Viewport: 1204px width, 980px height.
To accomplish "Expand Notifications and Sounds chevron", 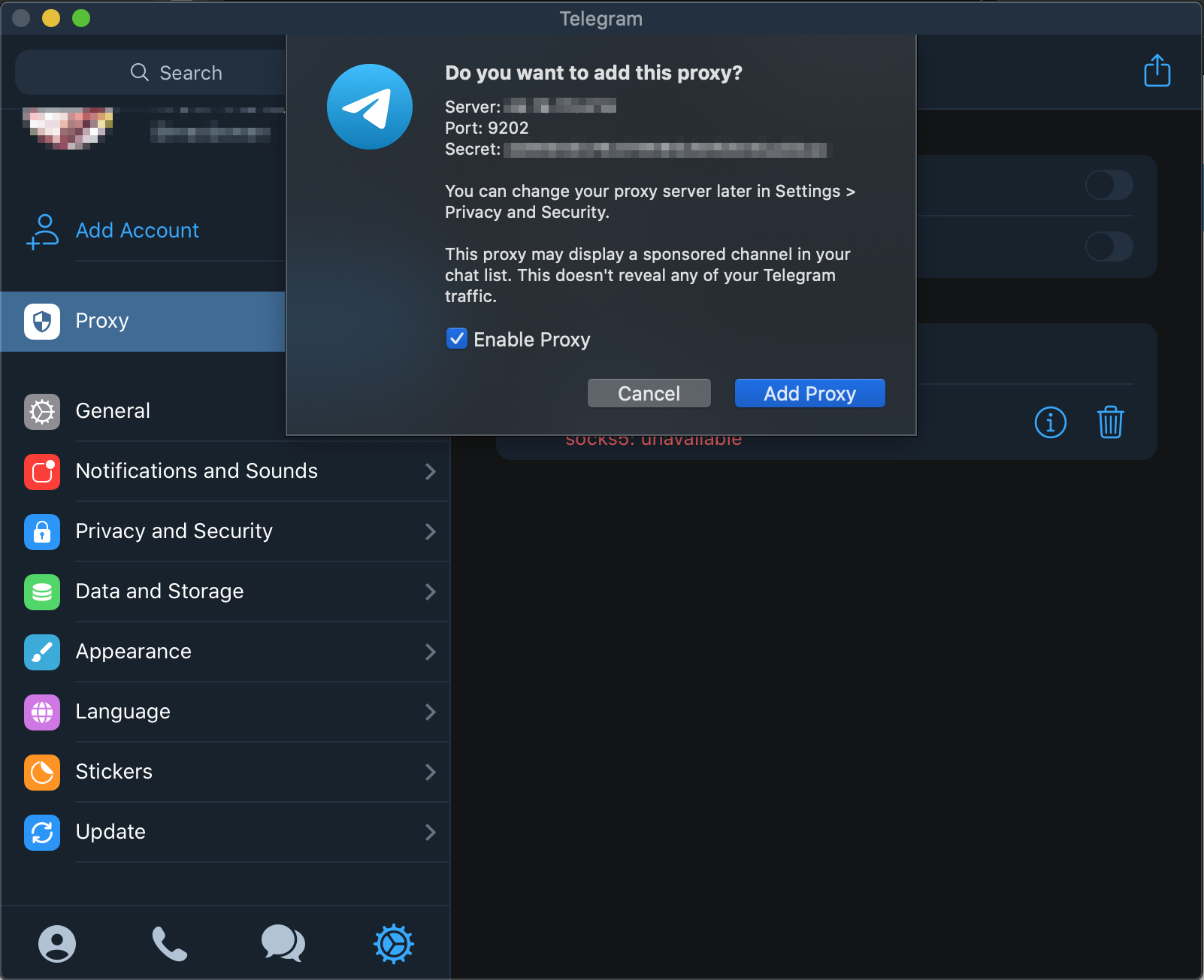I will coord(431,471).
